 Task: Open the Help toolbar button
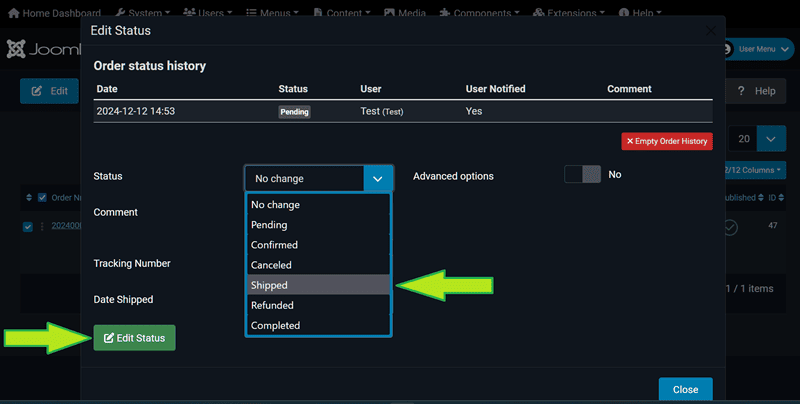click(x=755, y=91)
